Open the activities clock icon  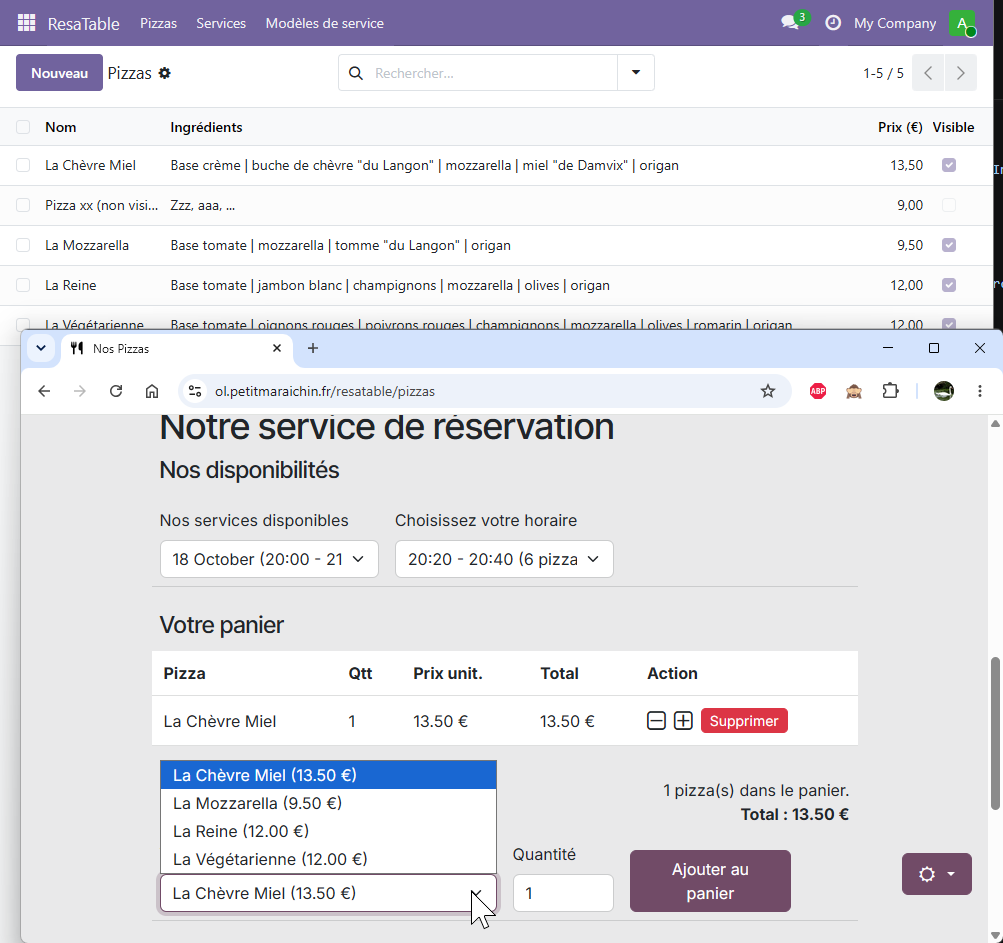coord(832,23)
